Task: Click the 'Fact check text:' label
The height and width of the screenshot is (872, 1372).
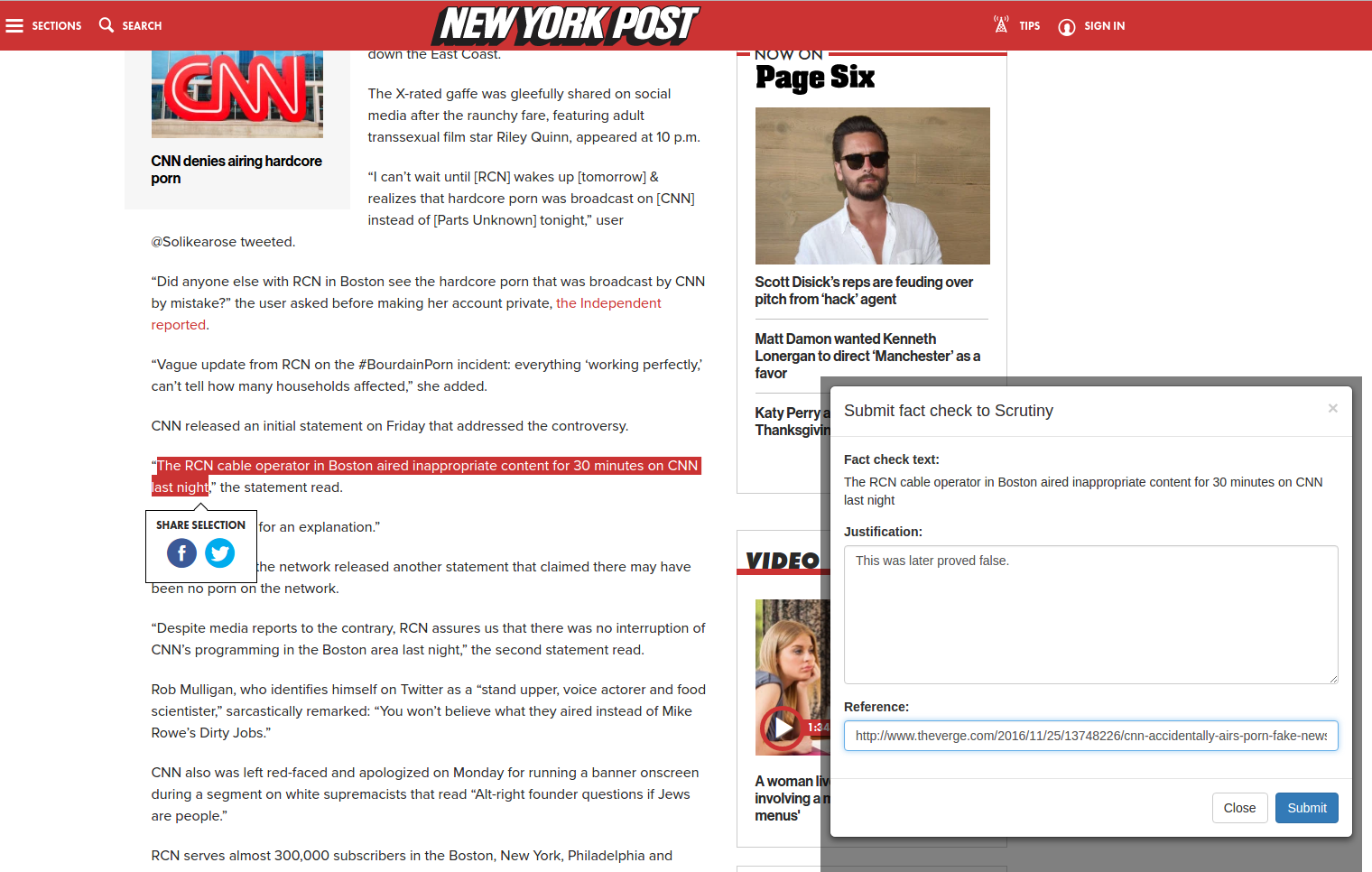Action: 891,459
